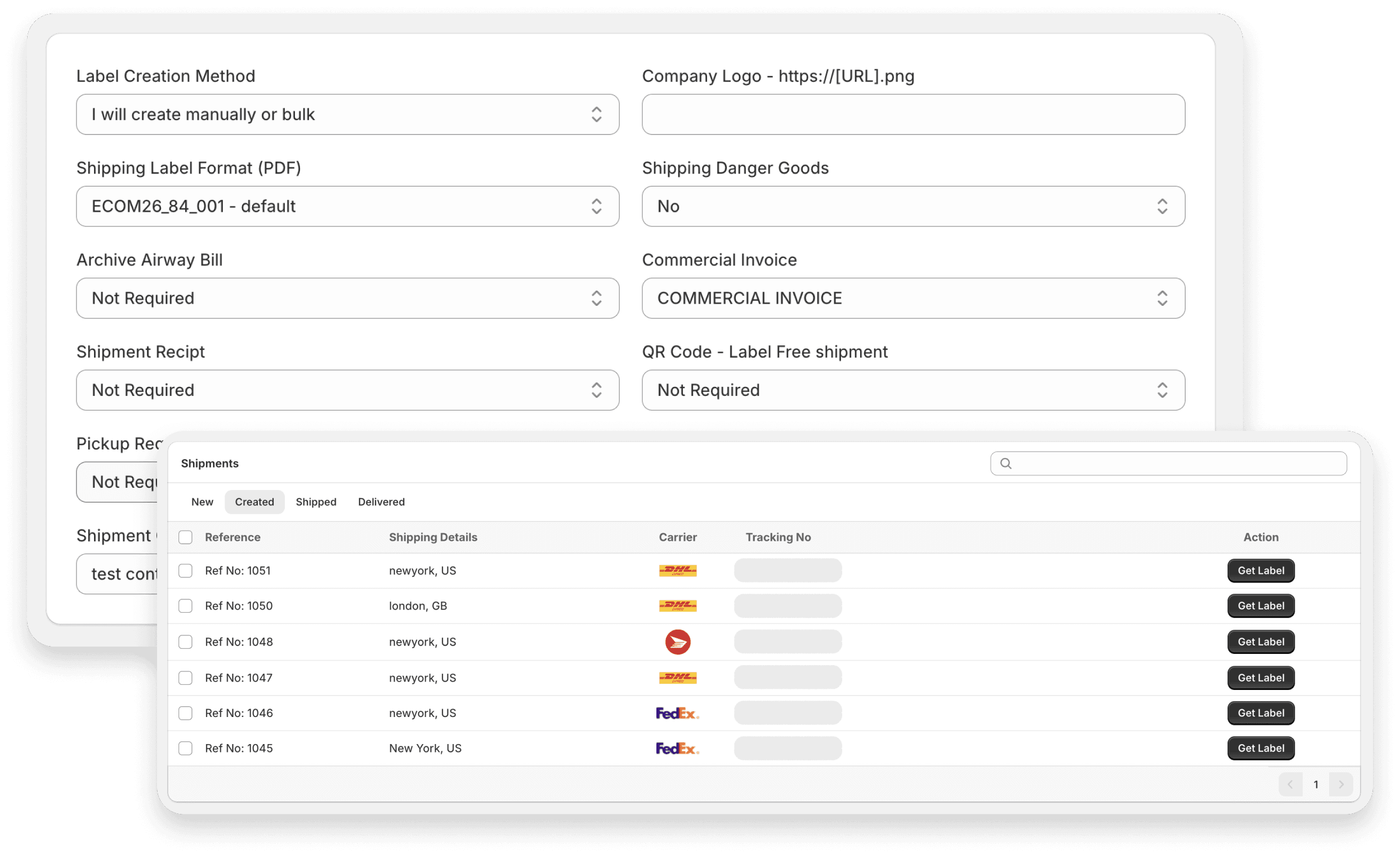Click the Canada Post carrier icon for Ref 1048

coord(678,641)
